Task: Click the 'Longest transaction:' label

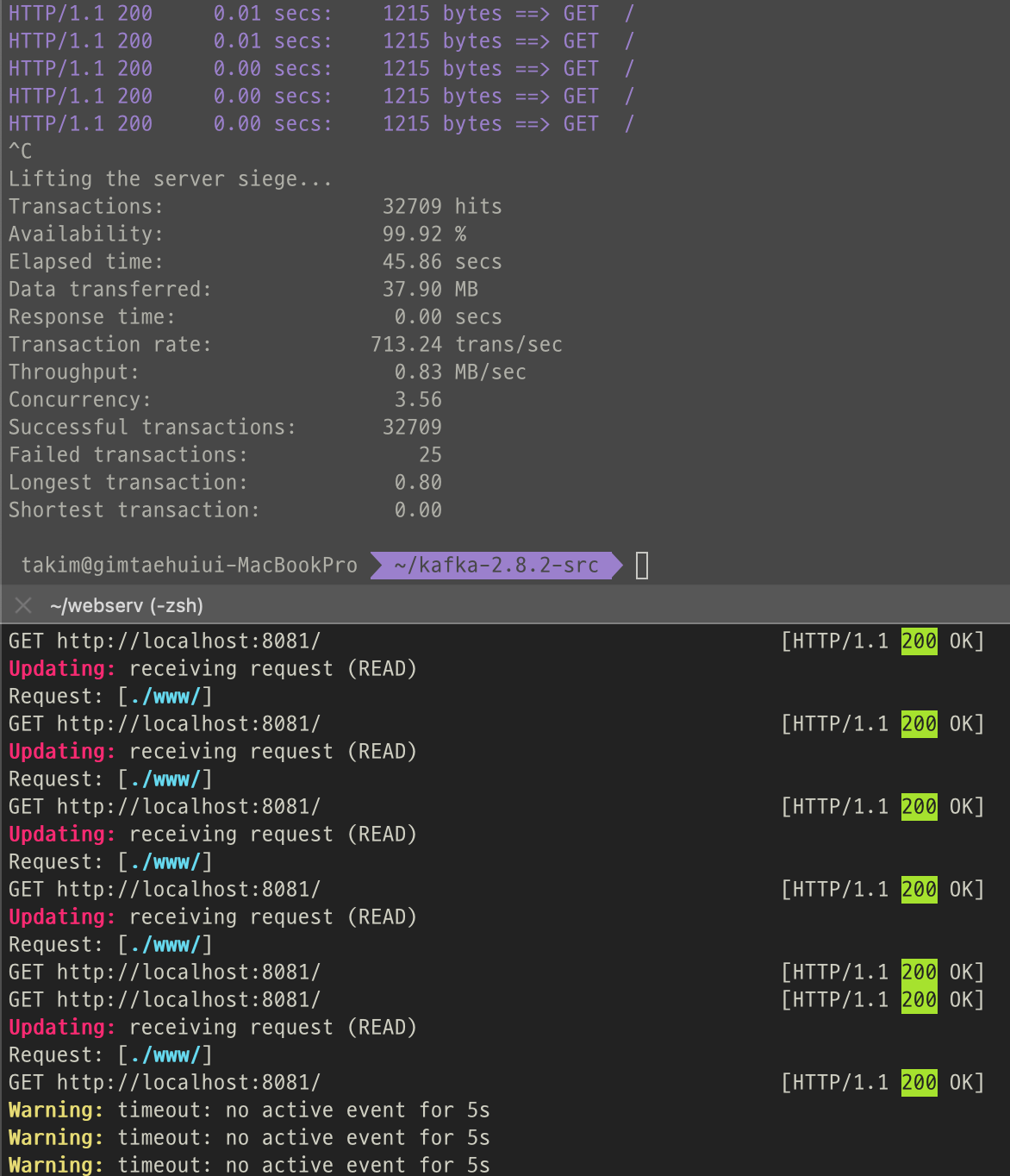Action: (128, 483)
